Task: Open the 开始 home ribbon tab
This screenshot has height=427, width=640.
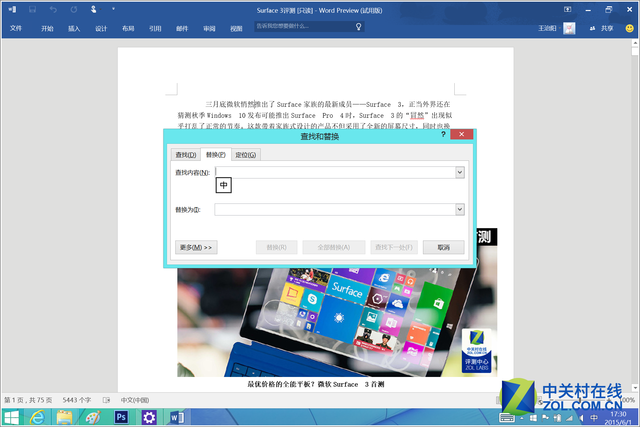Action: coord(47,29)
